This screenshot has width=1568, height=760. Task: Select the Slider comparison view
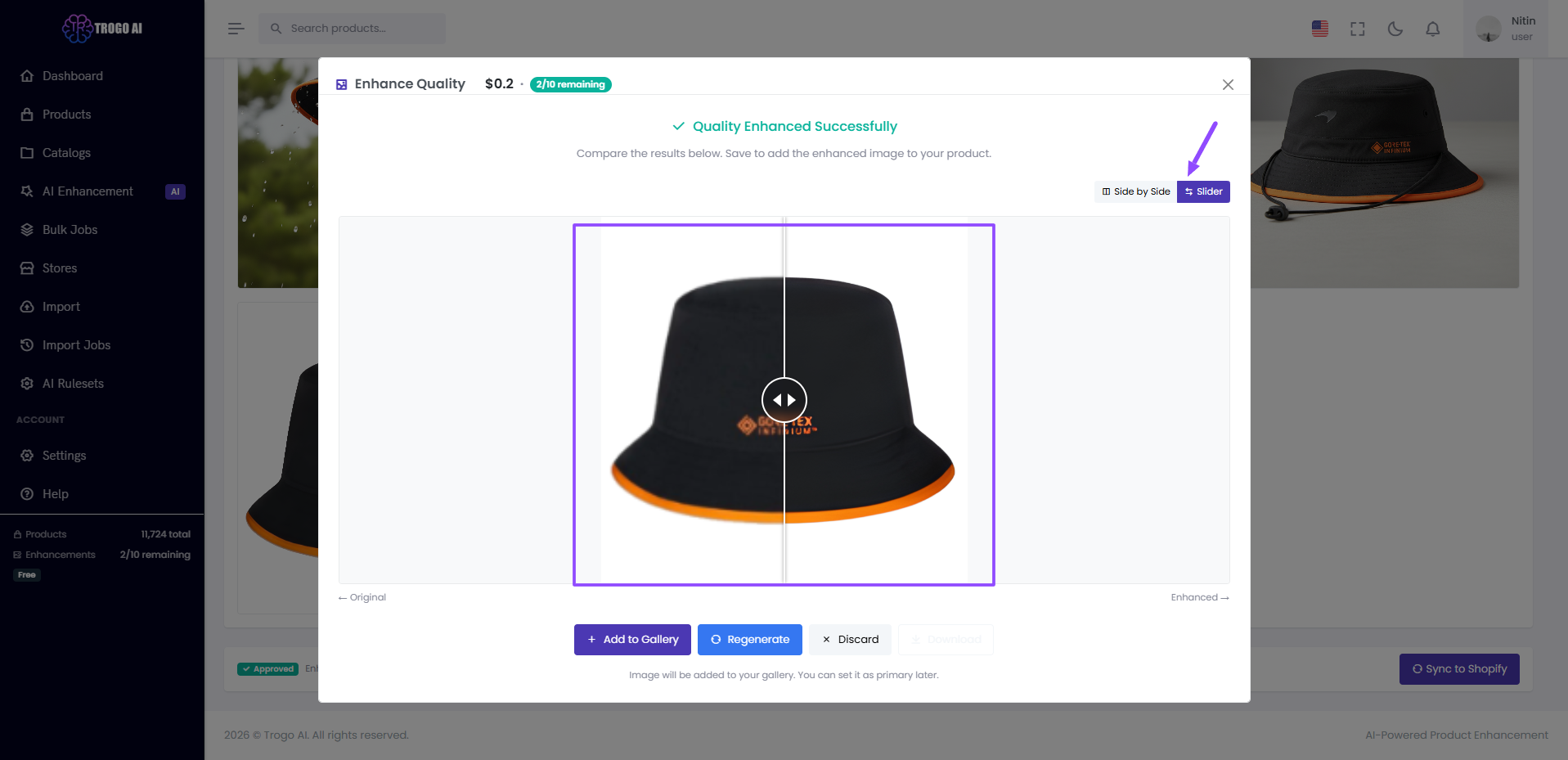(x=1203, y=191)
